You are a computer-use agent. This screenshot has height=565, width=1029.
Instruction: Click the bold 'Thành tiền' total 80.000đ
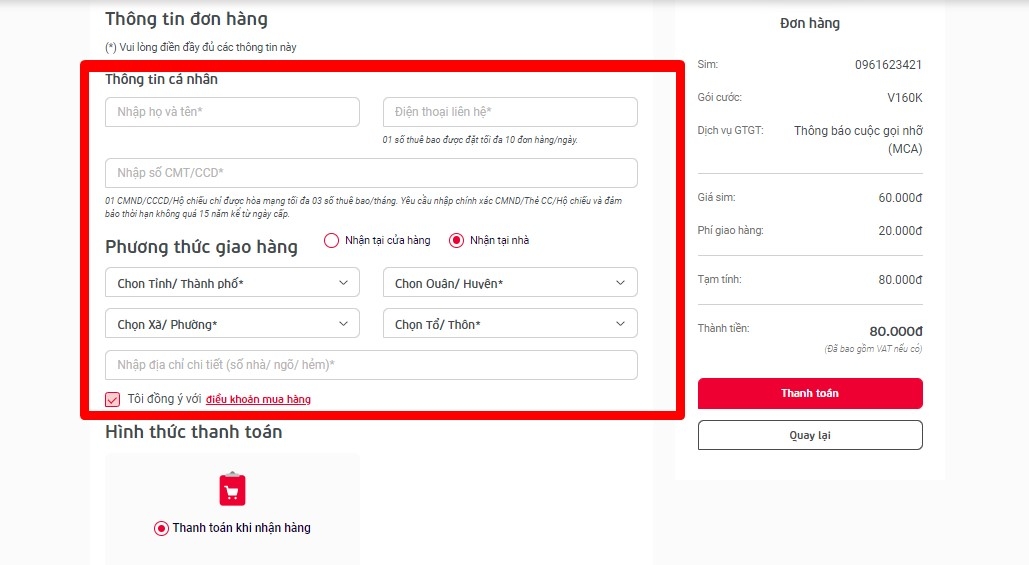click(896, 331)
